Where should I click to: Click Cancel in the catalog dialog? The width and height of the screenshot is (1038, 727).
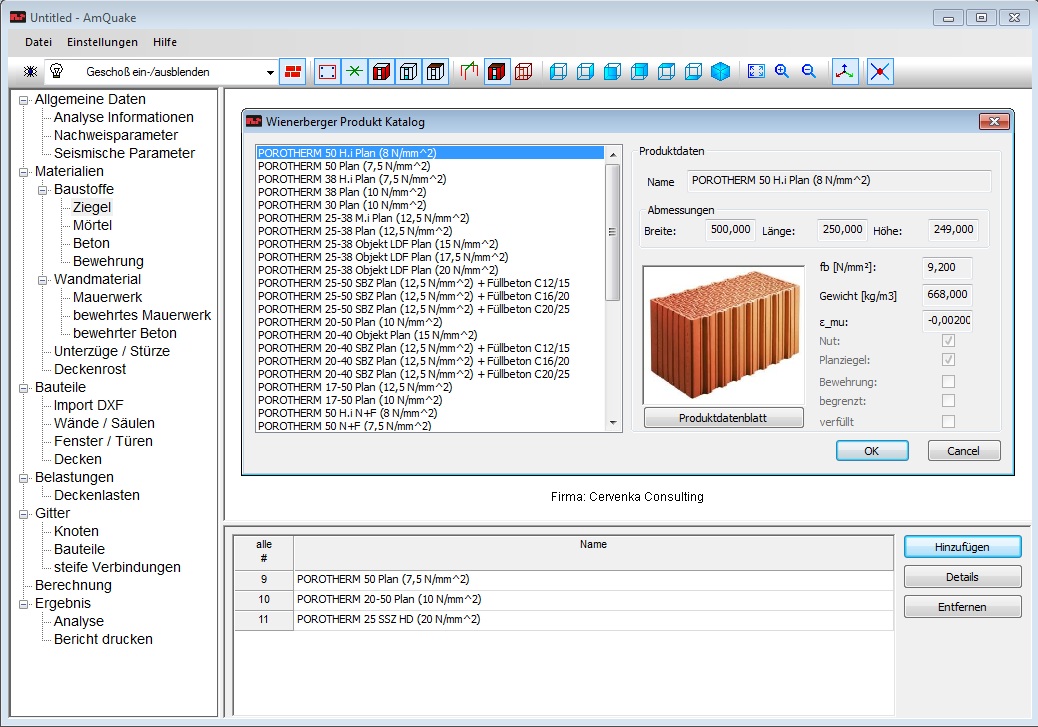tap(963, 451)
